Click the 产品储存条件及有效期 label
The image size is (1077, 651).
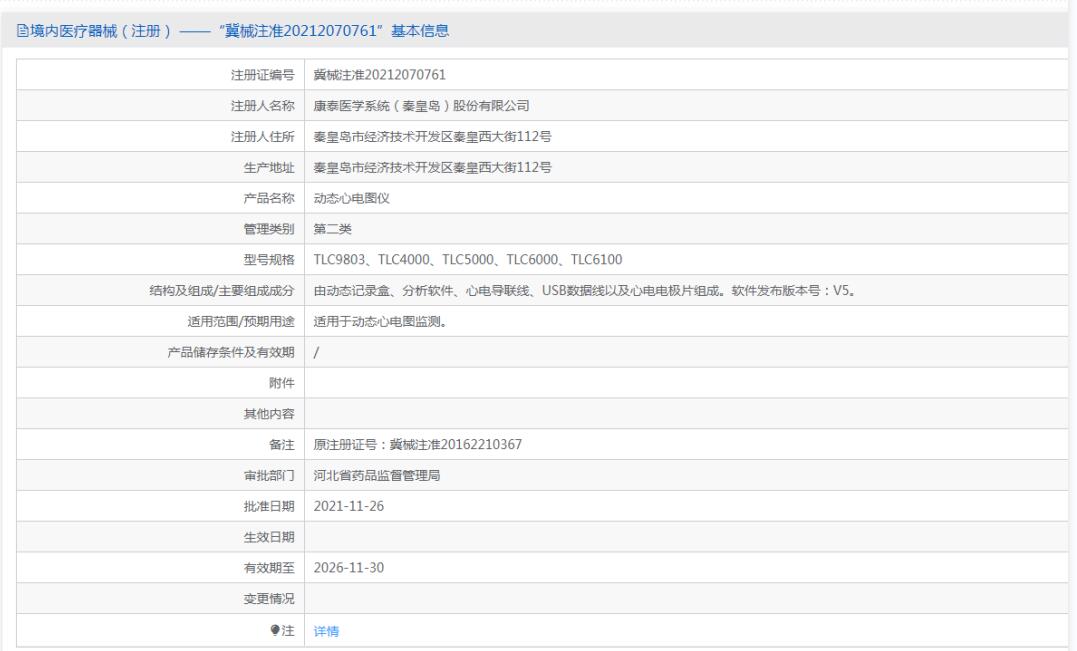pos(231,352)
